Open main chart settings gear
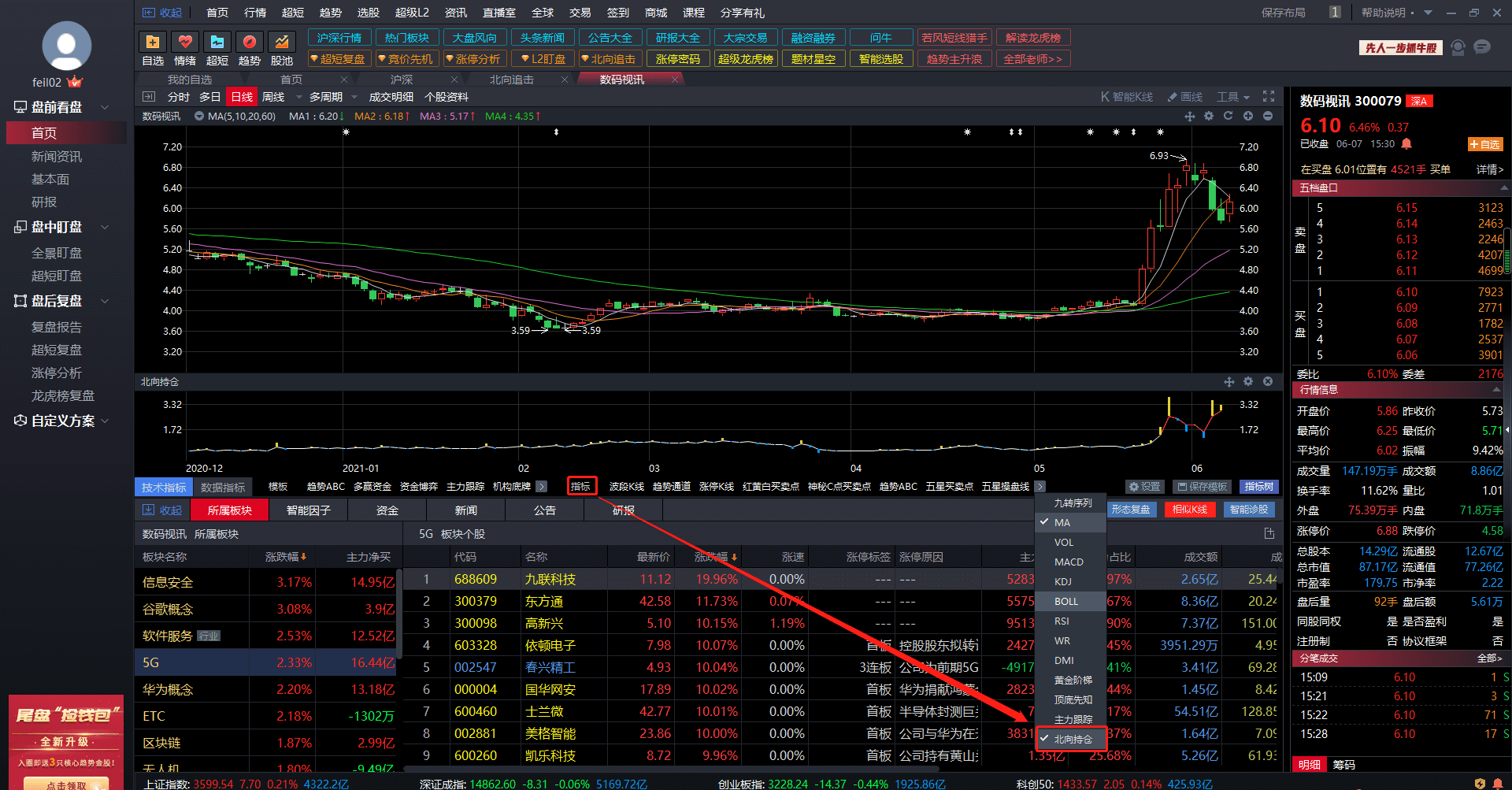Image resolution: width=1512 pixels, height=790 pixels. coord(1209,116)
